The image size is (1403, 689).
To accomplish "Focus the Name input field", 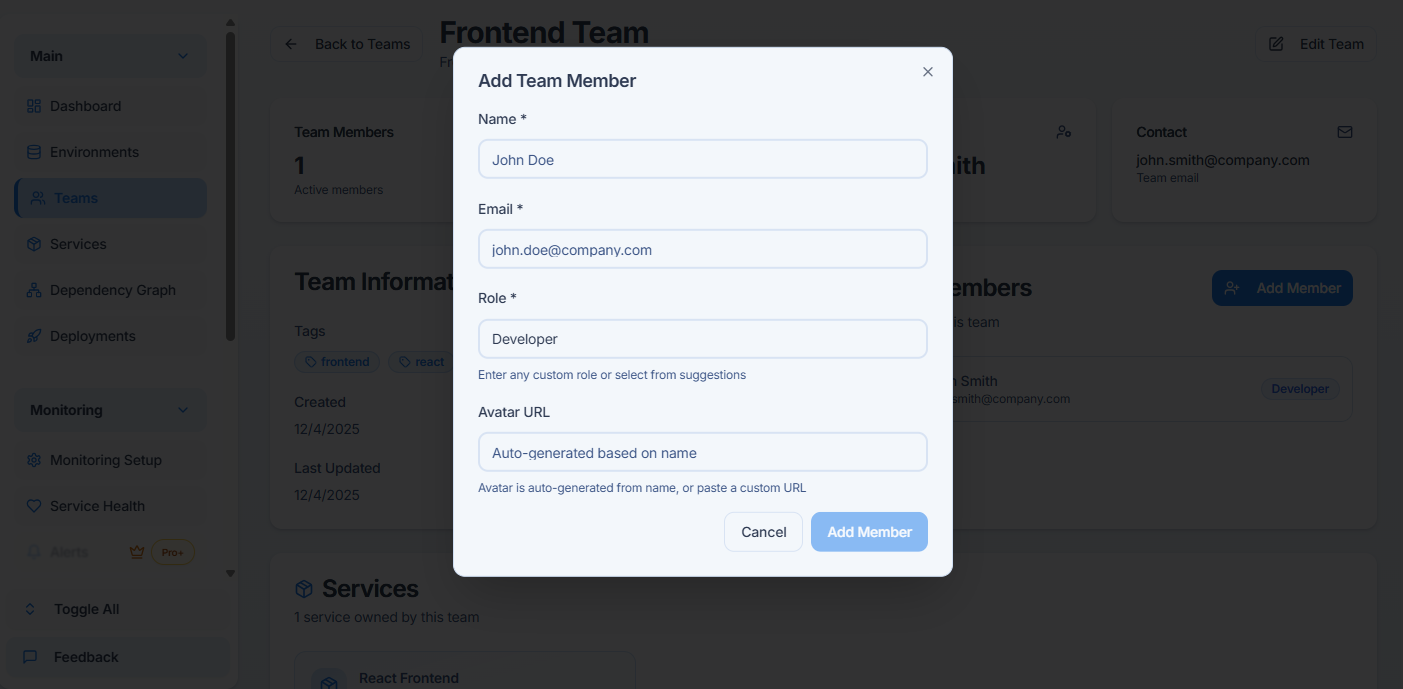I will (x=702, y=160).
